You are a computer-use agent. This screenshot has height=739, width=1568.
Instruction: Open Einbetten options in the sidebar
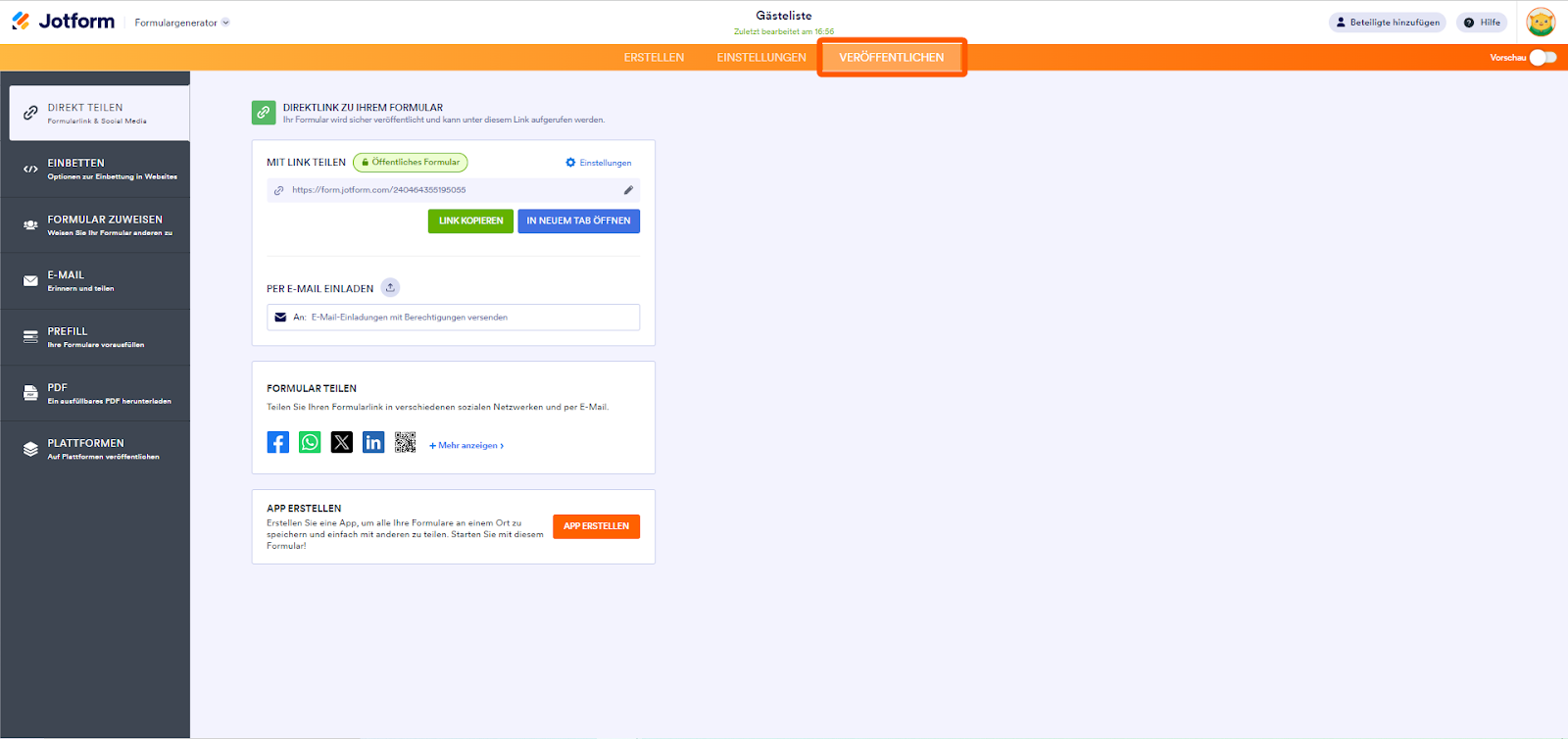[95, 170]
